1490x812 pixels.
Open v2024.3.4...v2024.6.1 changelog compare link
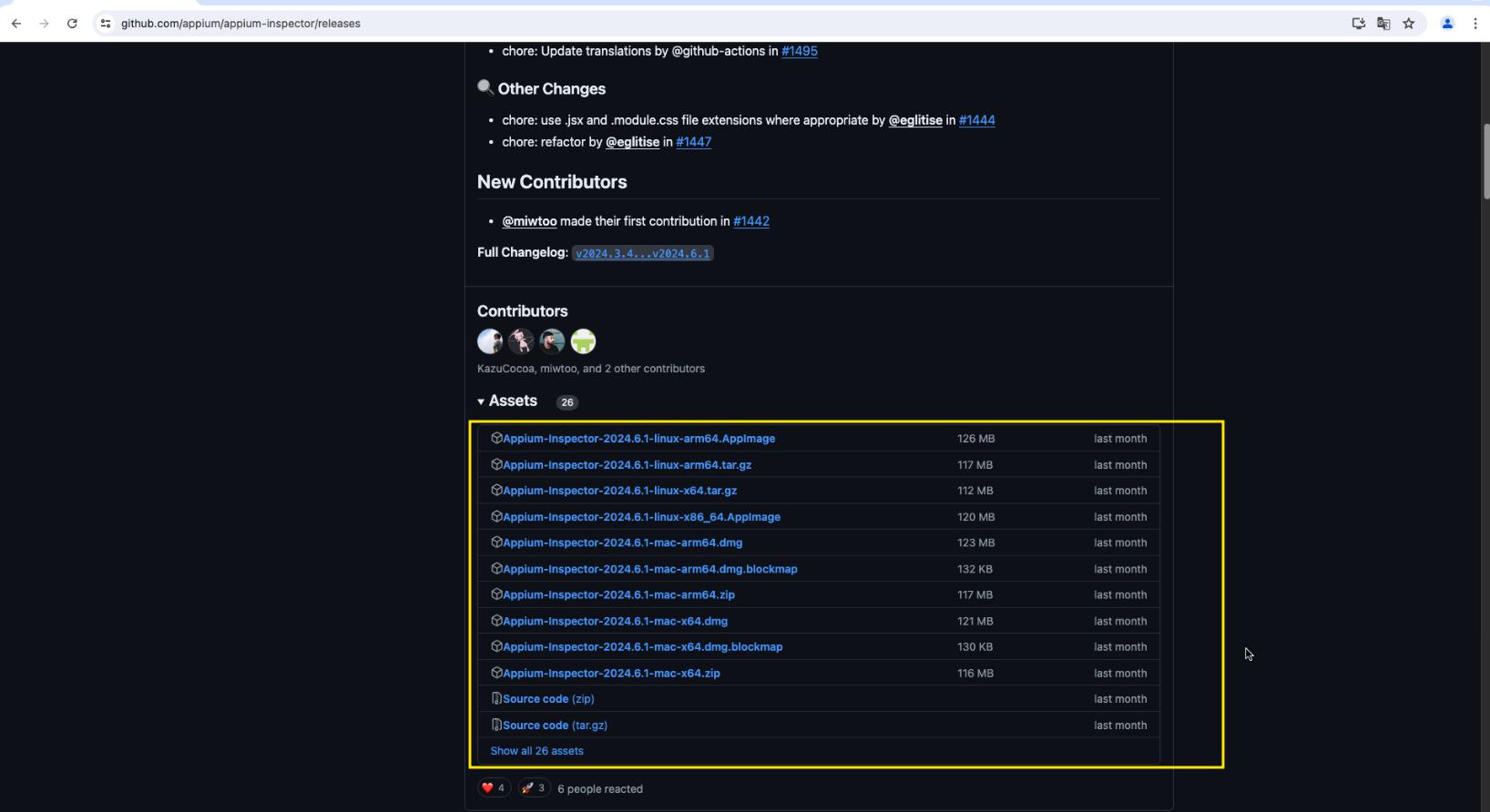click(x=642, y=253)
